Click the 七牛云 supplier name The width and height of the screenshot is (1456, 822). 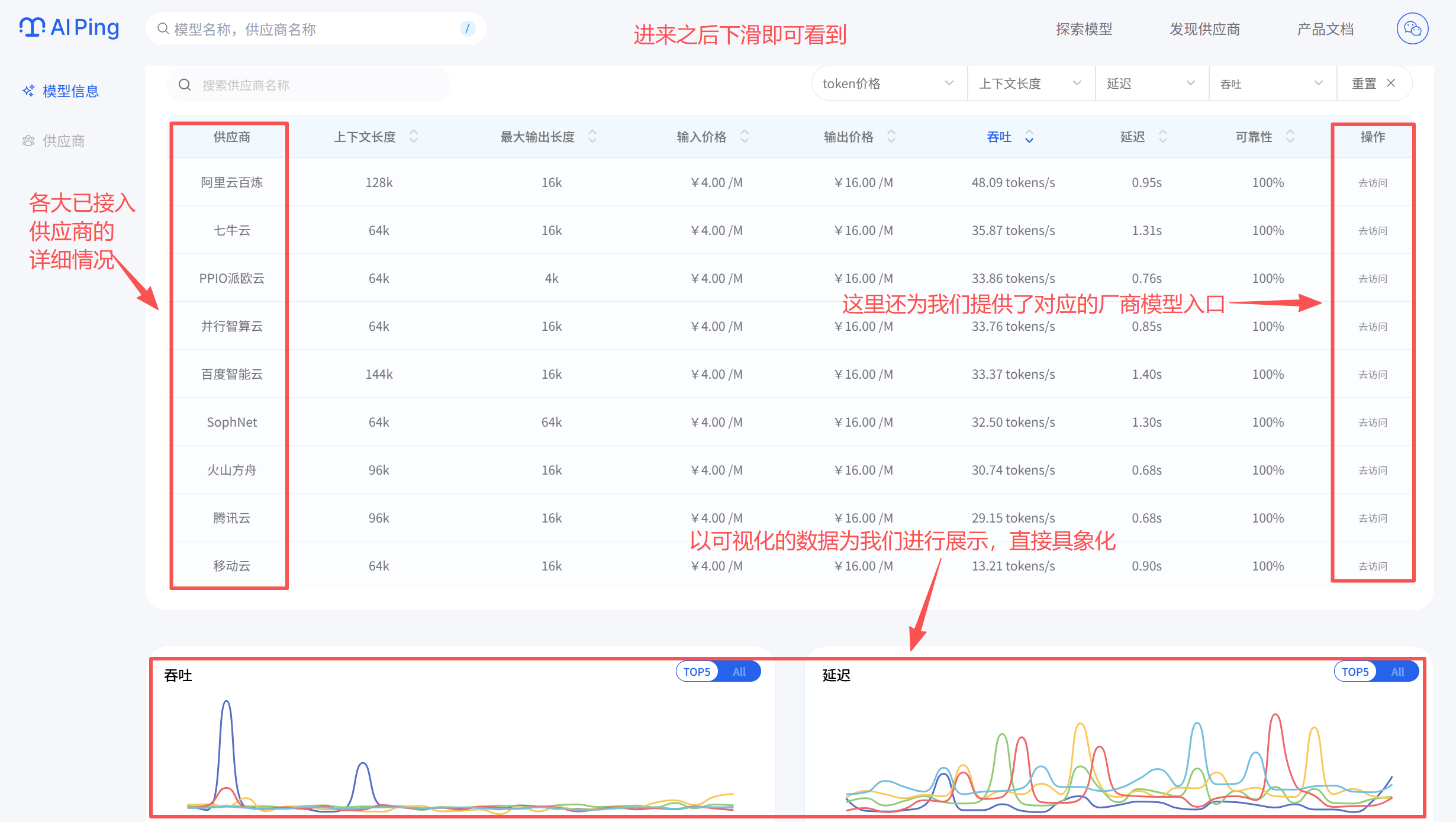tap(231, 230)
